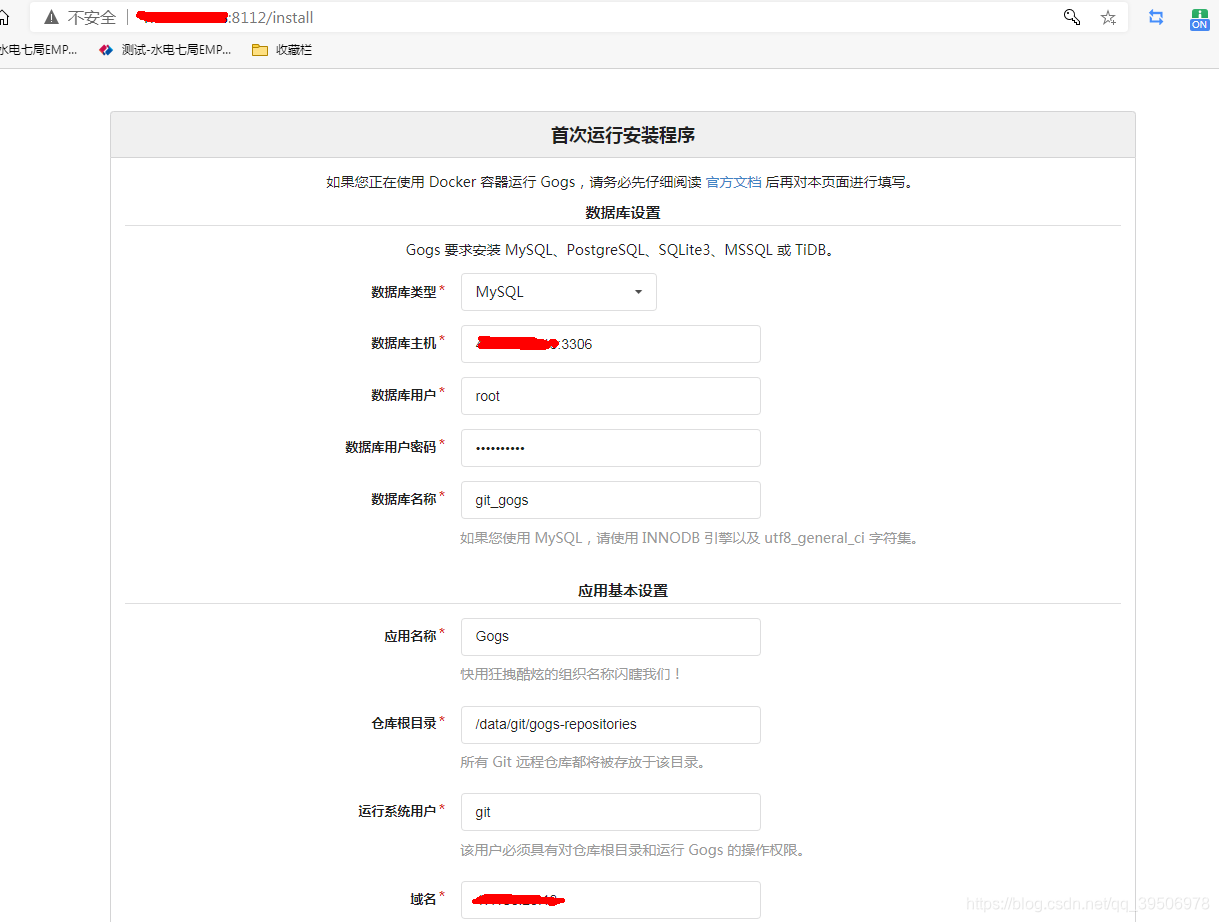The width and height of the screenshot is (1219, 922).
Task: Click the 首次运行安装程序 header text
Action: pos(623,135)
